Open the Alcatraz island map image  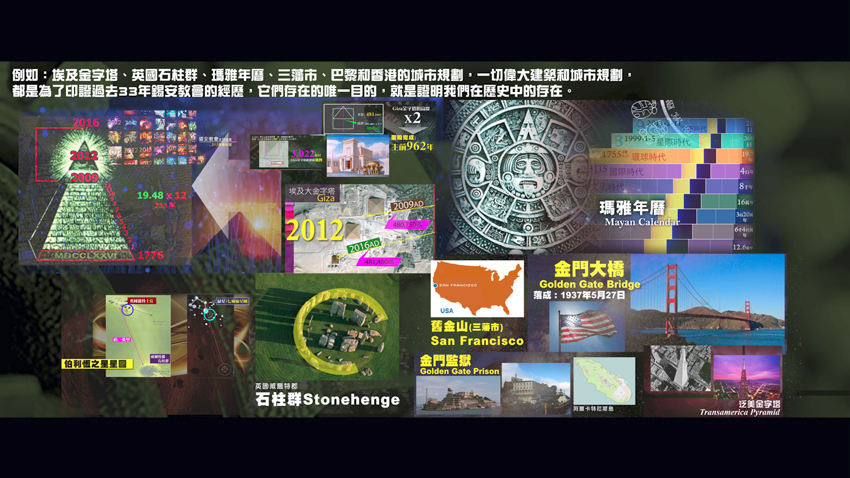point(604,380)
